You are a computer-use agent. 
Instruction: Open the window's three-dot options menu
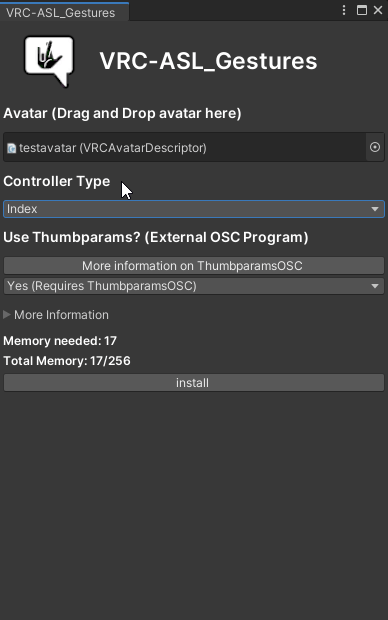click(x=344, y=10)
